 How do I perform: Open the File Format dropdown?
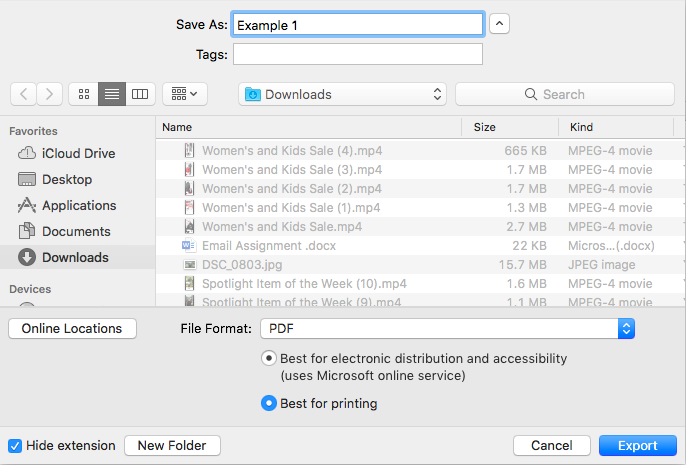click(x=447, y=328)
